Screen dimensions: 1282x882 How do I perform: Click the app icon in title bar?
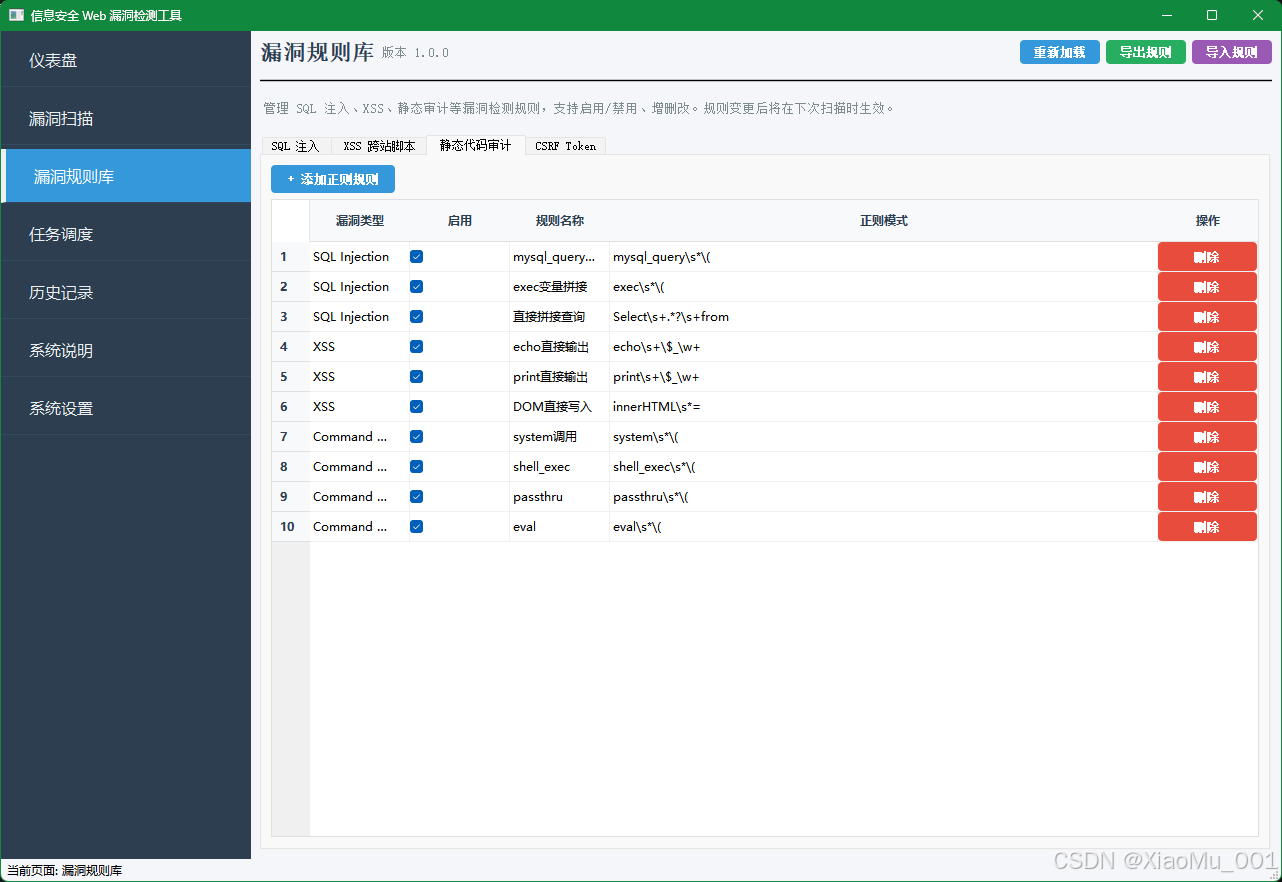pyautogui.click(x=16, y=15)
